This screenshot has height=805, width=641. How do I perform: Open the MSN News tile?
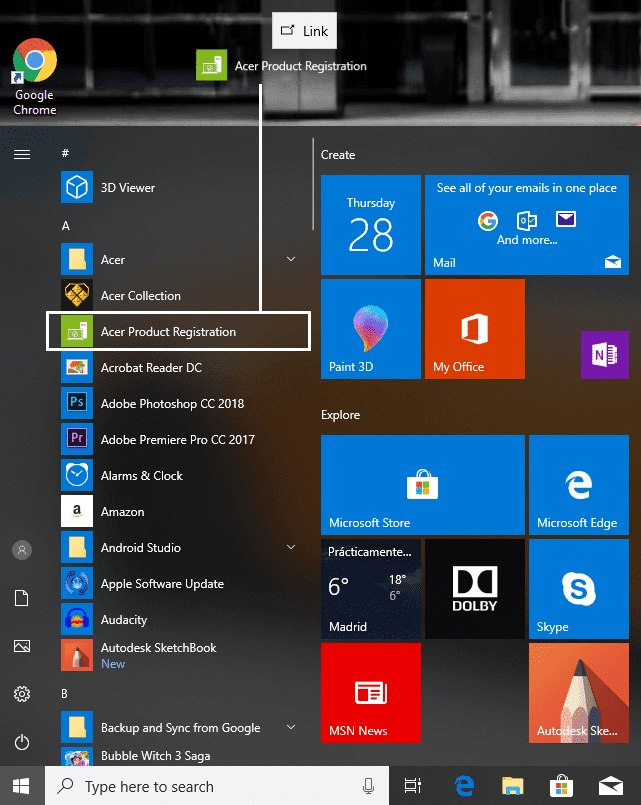371,693
